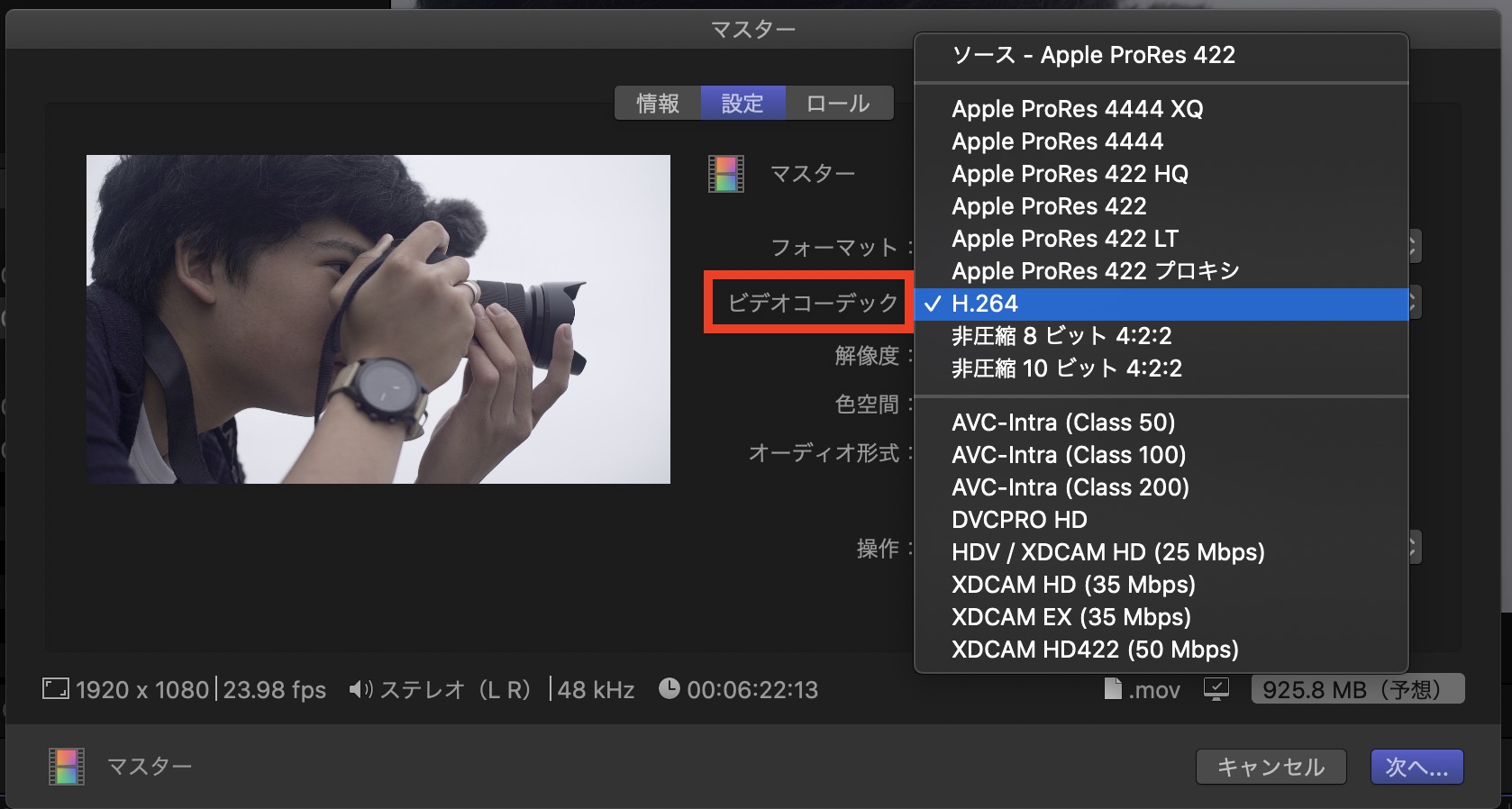
Task: Click the clock duration icon
Action: (669, 688)
